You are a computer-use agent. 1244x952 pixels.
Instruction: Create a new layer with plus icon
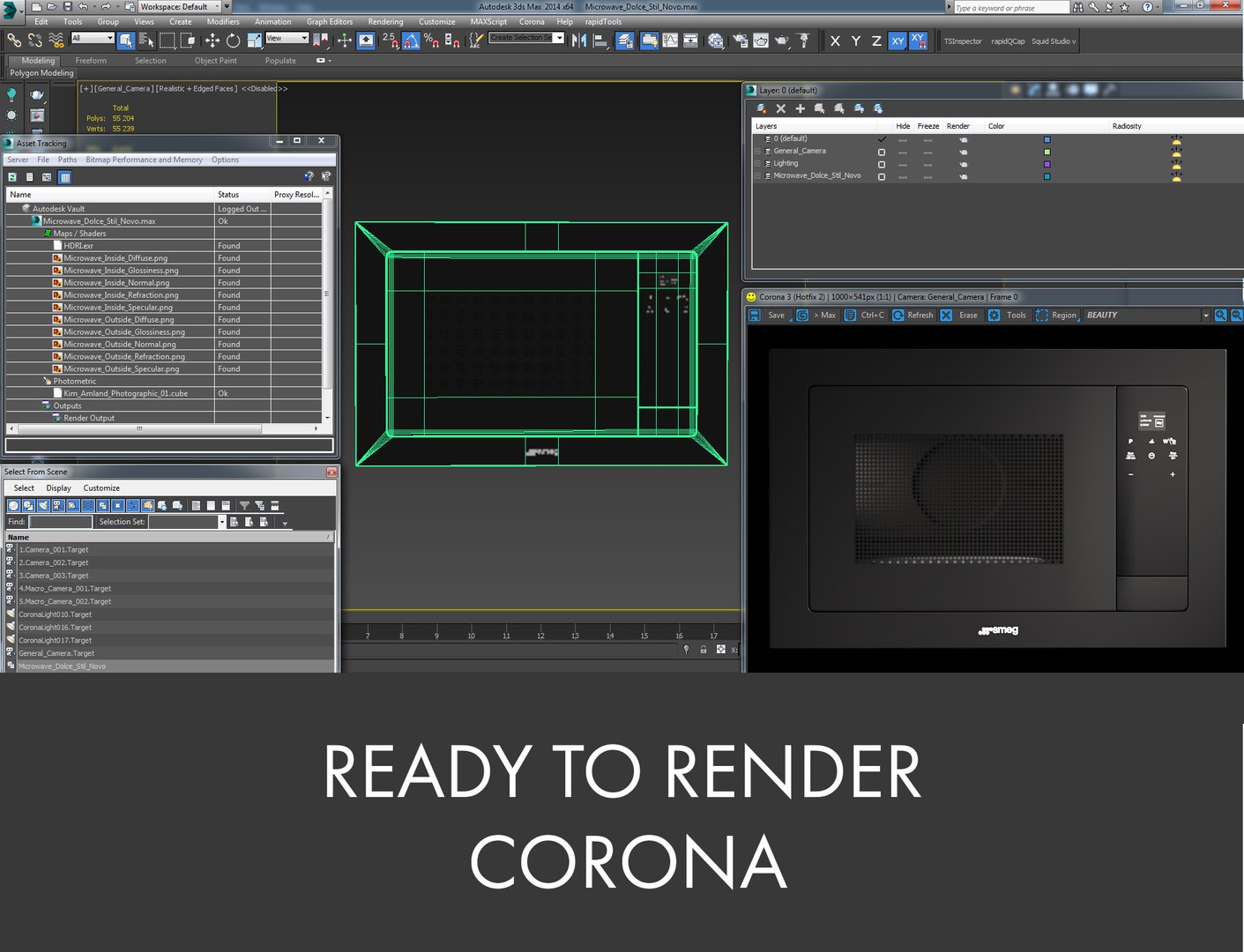pos(800,108)
